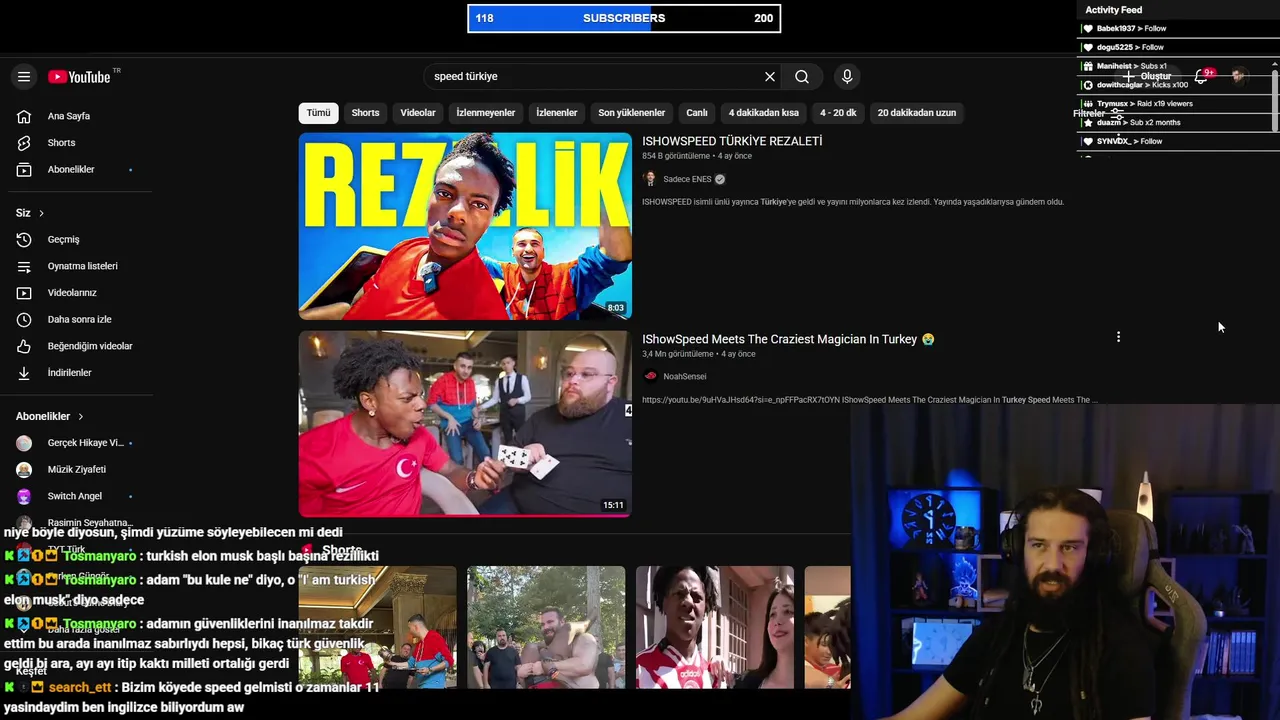
Task: Open ISHowSpeed Meets The Craziest Magician title
Action: point(788,340)
